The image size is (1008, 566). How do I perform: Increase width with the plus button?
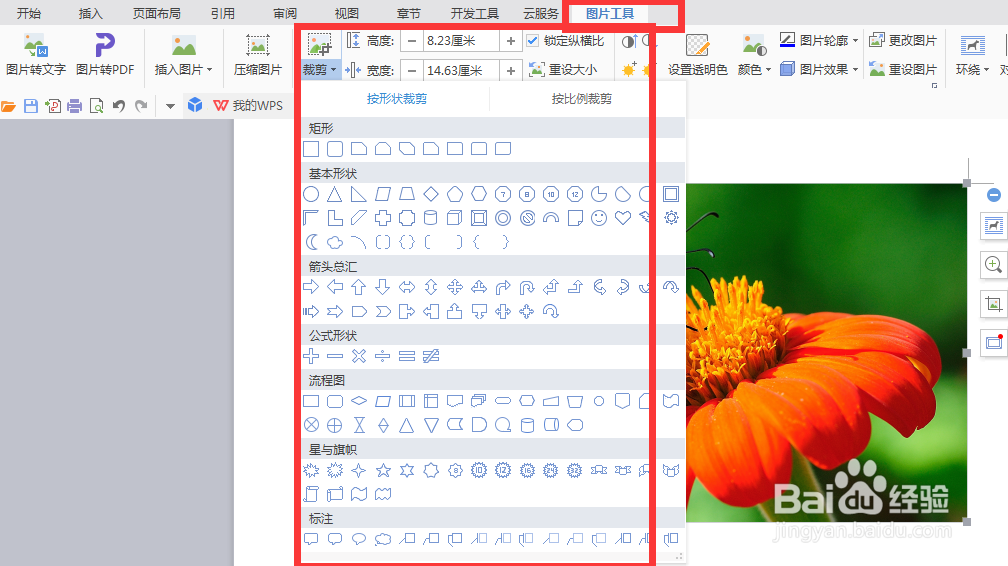pyautogui.click(x=510, y=70)
